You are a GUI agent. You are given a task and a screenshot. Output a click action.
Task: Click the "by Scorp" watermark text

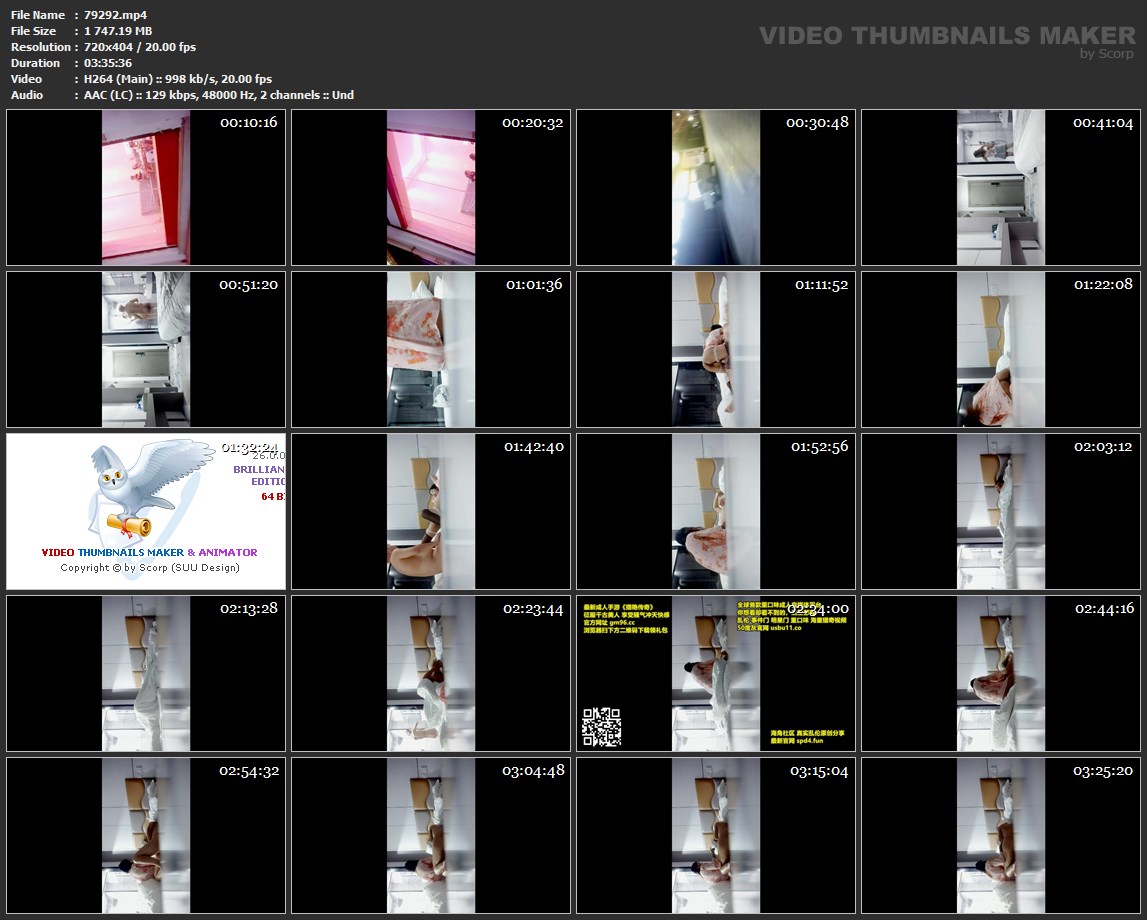[x=1107, y=54]
